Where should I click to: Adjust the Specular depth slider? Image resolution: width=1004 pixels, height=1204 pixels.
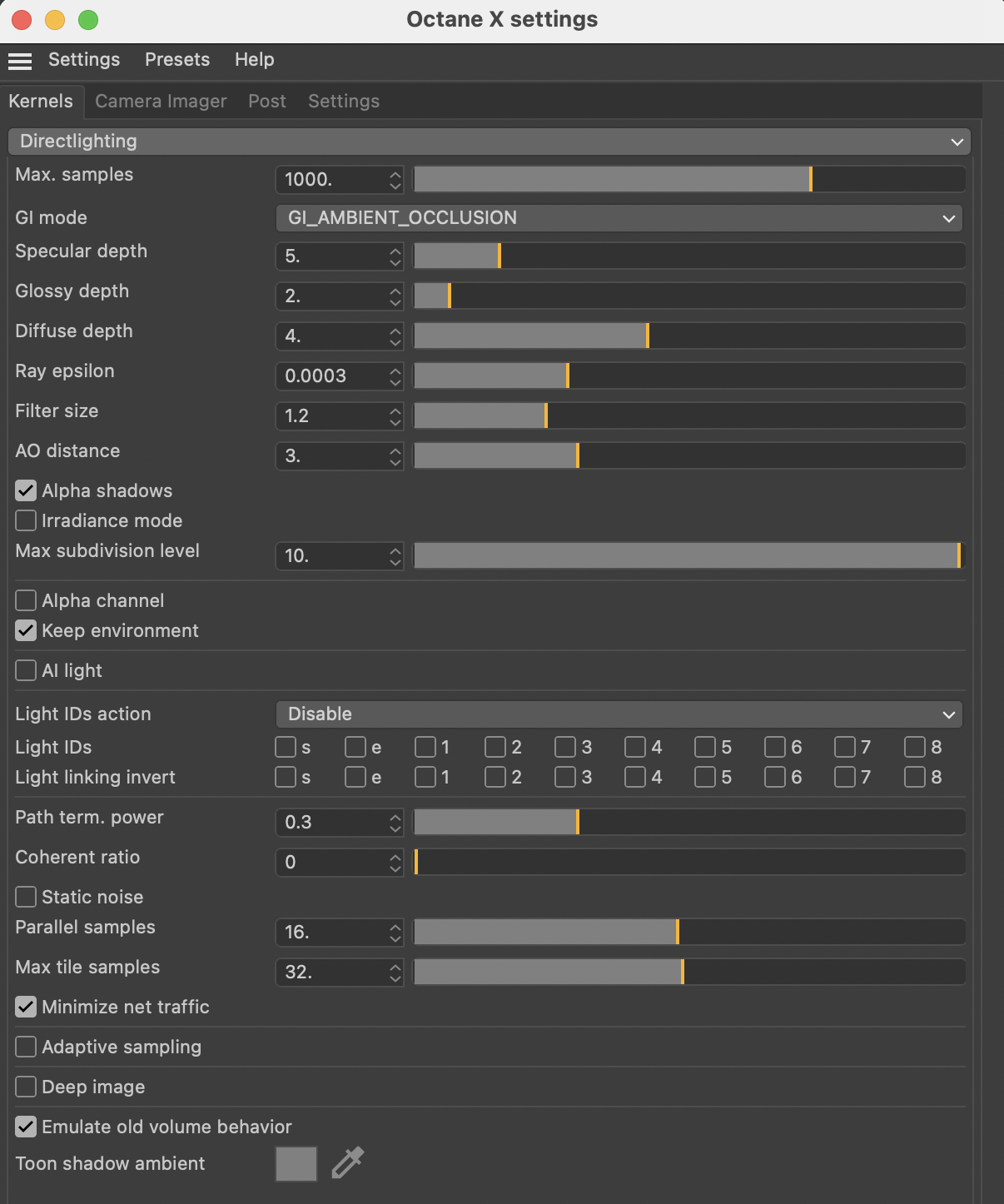coord(689,256)
